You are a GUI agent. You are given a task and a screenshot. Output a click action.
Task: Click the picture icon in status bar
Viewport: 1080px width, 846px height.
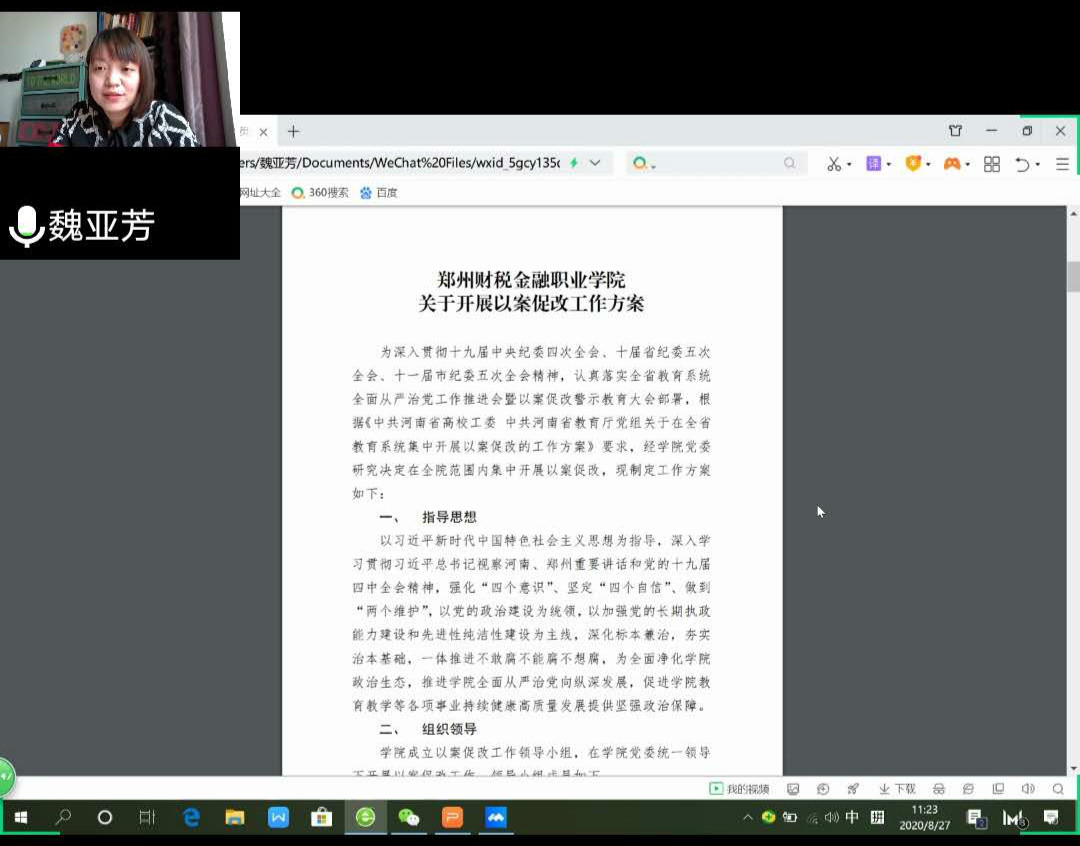click(x=793, y=789)
